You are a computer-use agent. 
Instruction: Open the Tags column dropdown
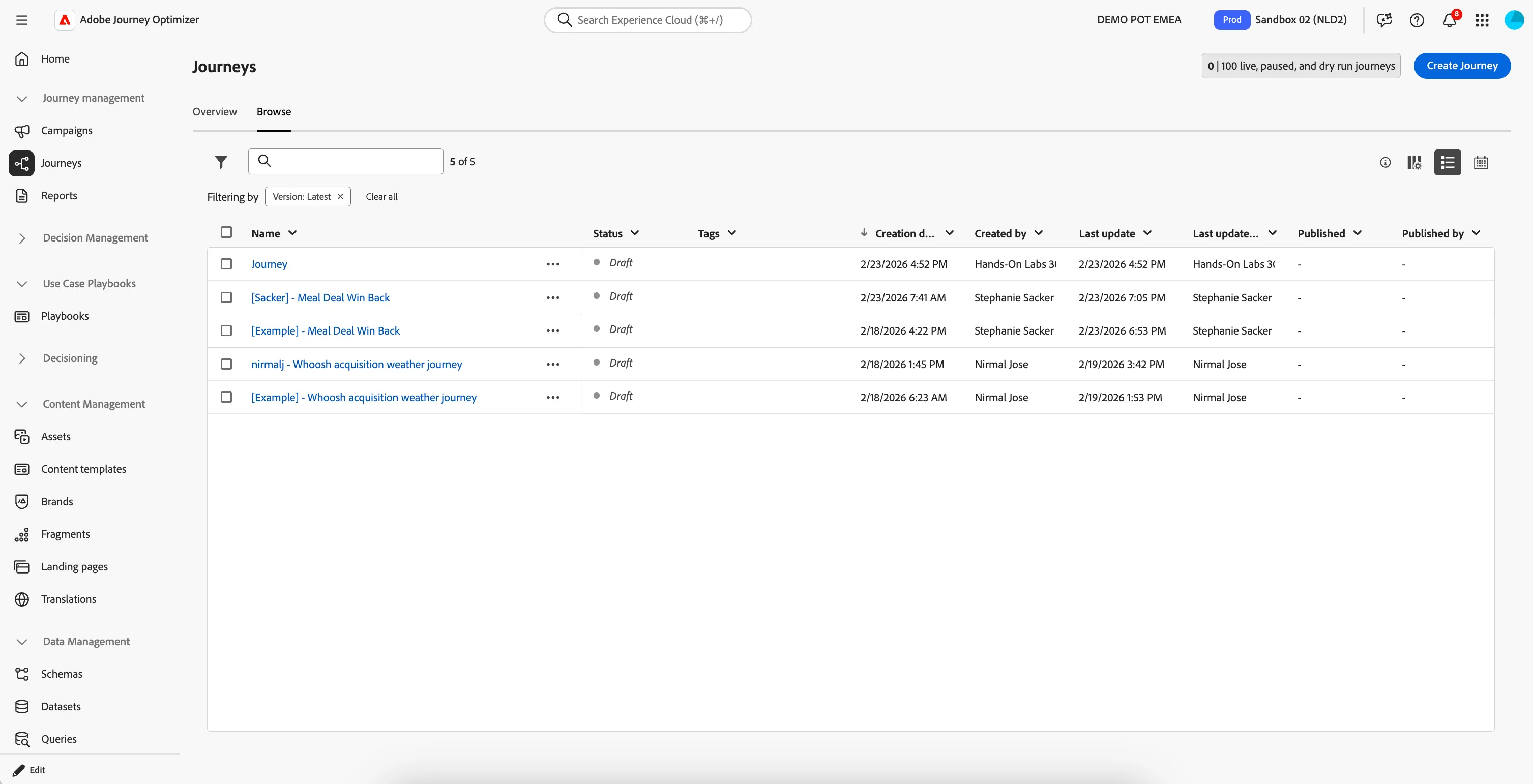coord(732,233)
